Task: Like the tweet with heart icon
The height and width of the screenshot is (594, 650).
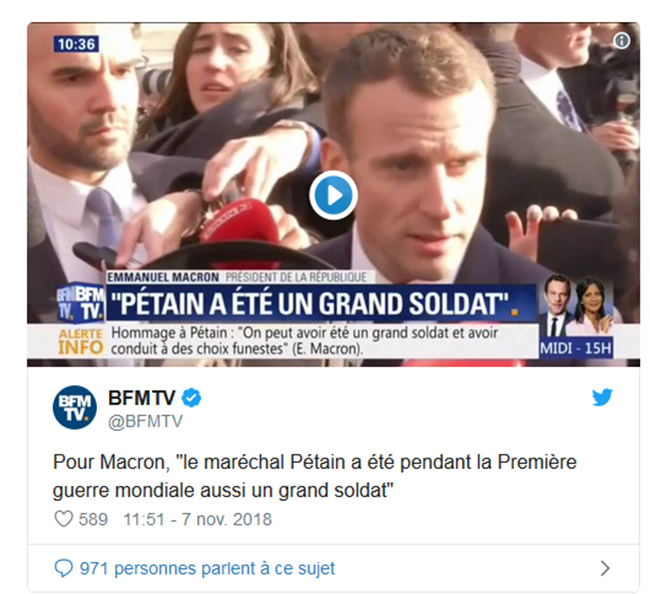Action: tap(64, 519)
